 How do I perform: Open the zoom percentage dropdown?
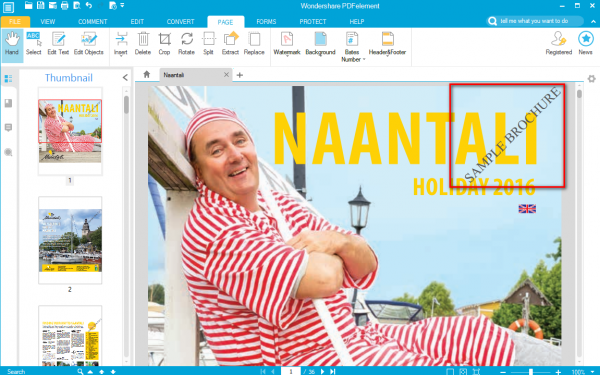(x=592, y=372)
